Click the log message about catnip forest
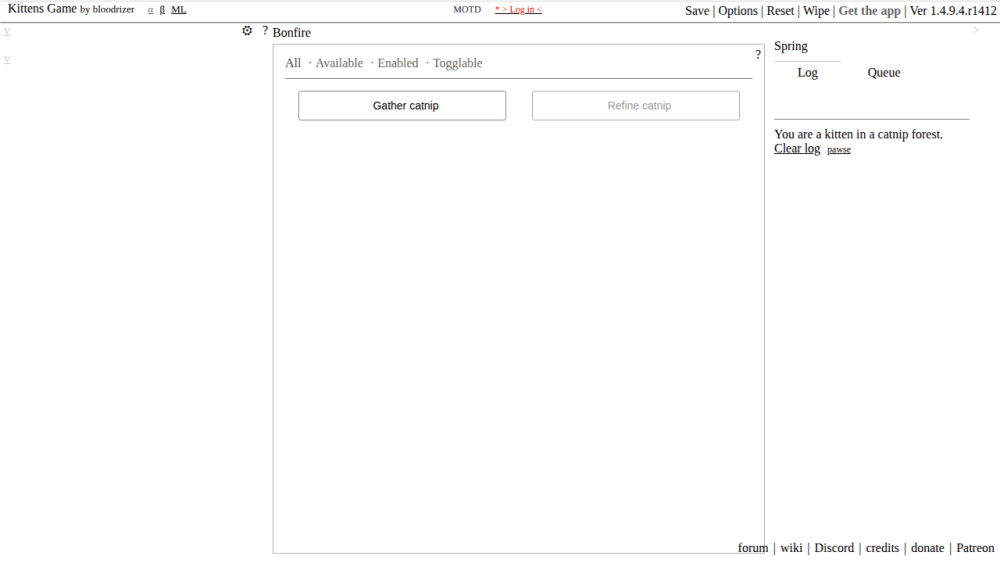This screenshot has height=563, width=1000. [858, 135]
